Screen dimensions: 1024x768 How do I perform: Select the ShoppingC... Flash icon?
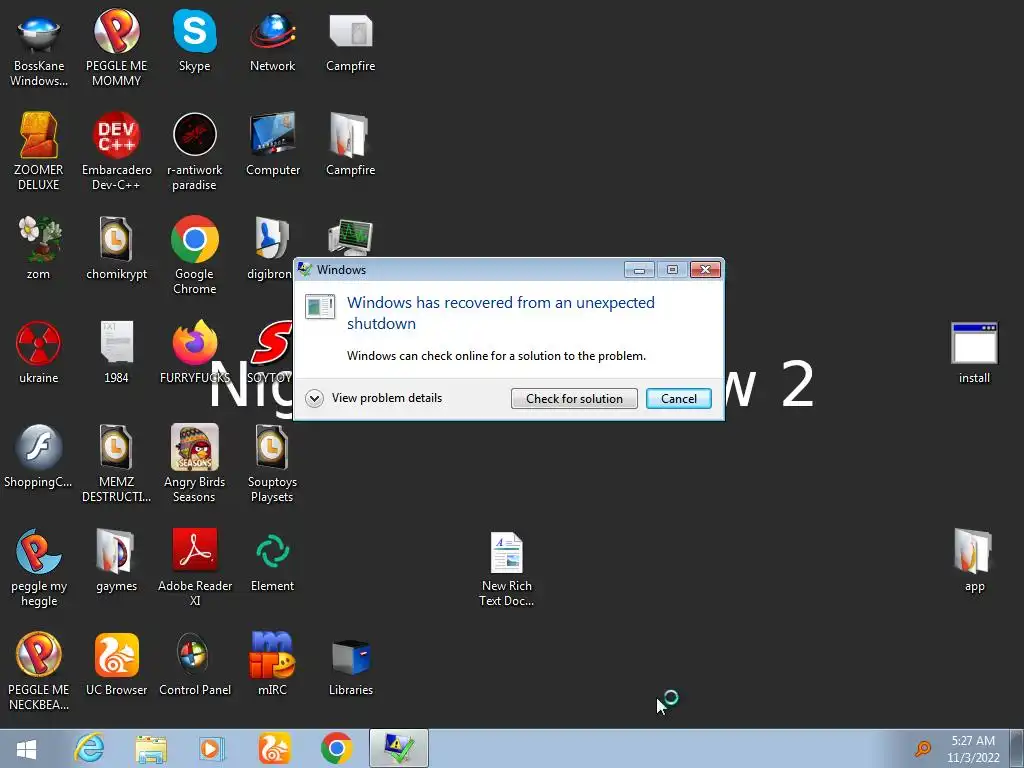coord(39,456)
